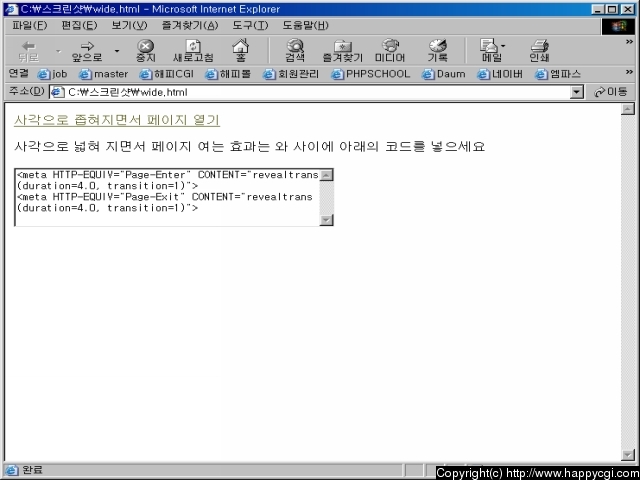Click the Forward (앞으로) toolbar button
Viewport: 640px width, 480px height.
coord(87,51)
